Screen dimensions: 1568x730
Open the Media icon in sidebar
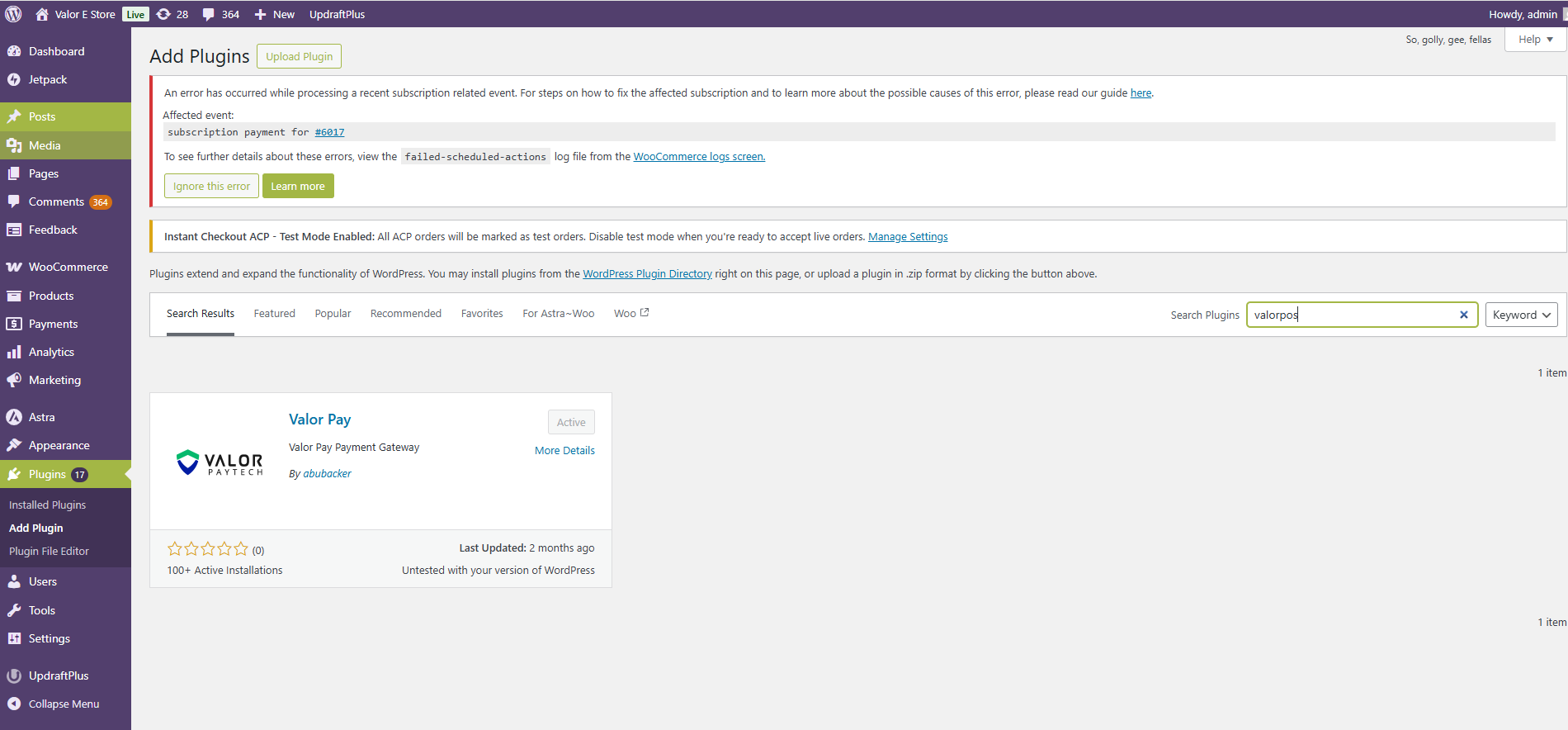tap(14, 145)
